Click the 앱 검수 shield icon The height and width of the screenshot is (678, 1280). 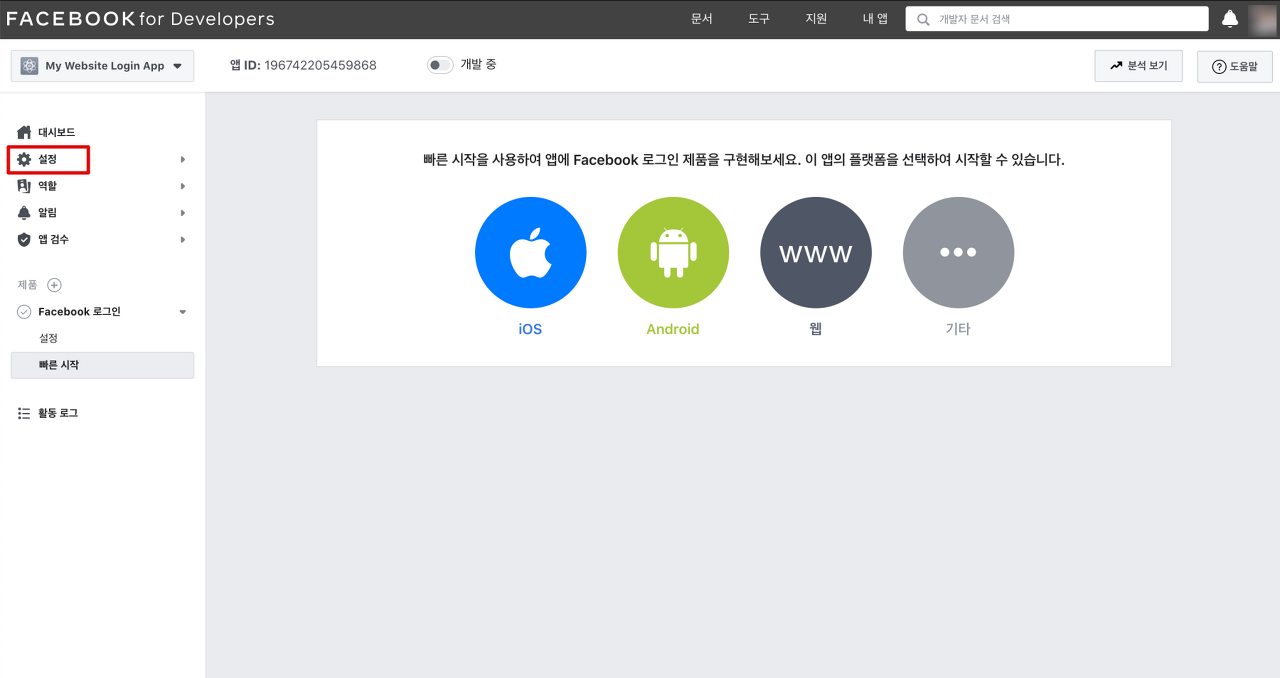25,239
